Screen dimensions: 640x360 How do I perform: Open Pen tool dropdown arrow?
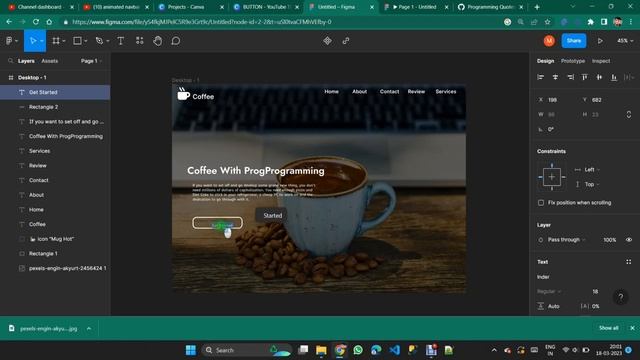click(x=108, y=41)
